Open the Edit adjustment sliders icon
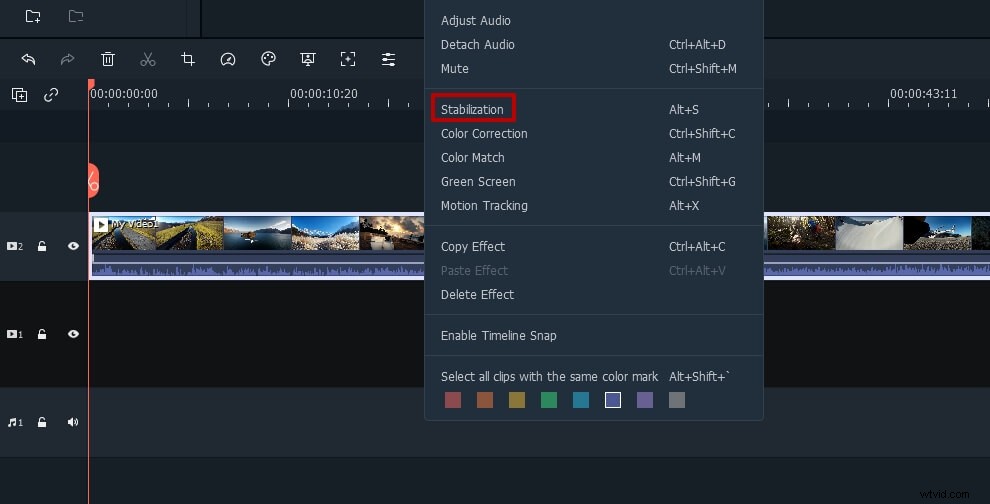The height and width of the screenshot is (504, 990). coord(388,59)
